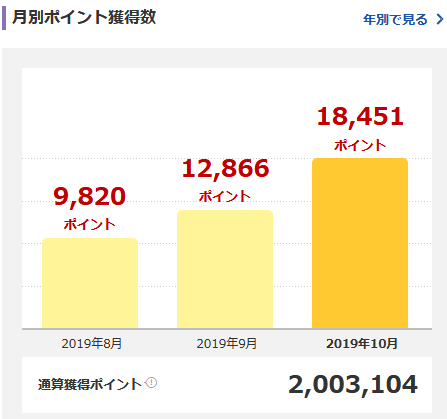Viewport: 447px width, 419px height.
Task: Click the 18,451 points value
Action: [x=360, y=117]
